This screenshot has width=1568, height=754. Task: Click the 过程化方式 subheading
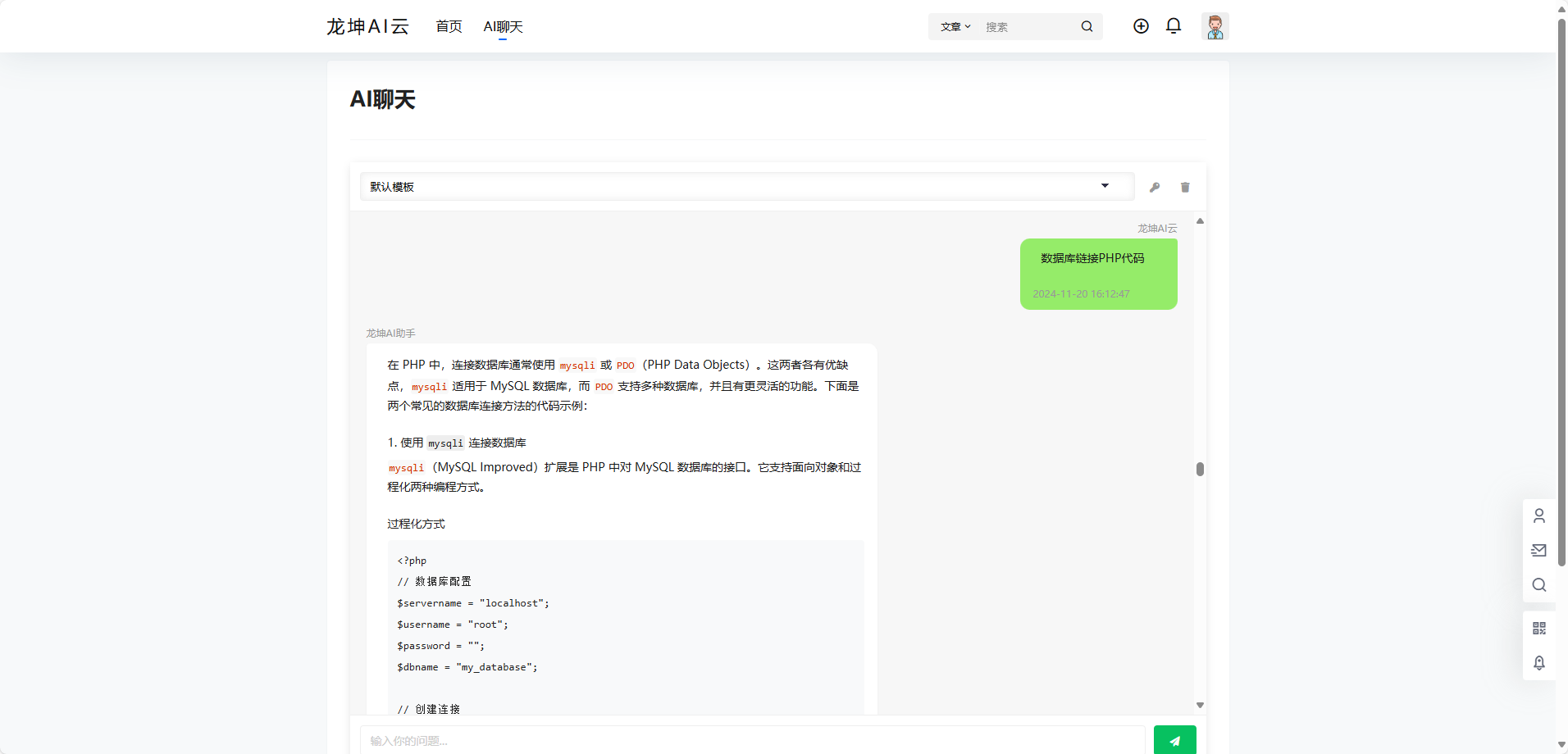(x=416, y=524)
